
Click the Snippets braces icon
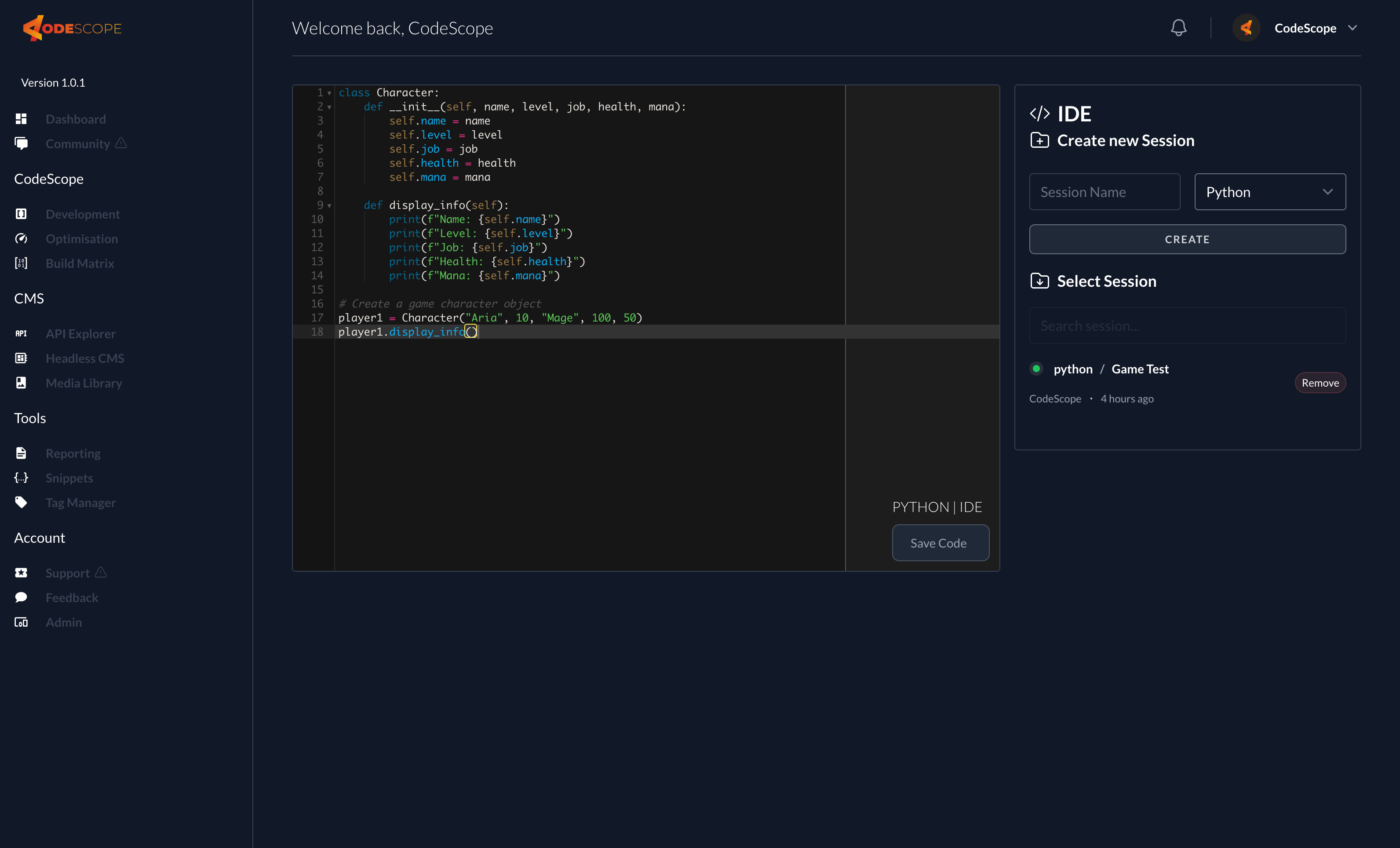click(x=21, y=478)
